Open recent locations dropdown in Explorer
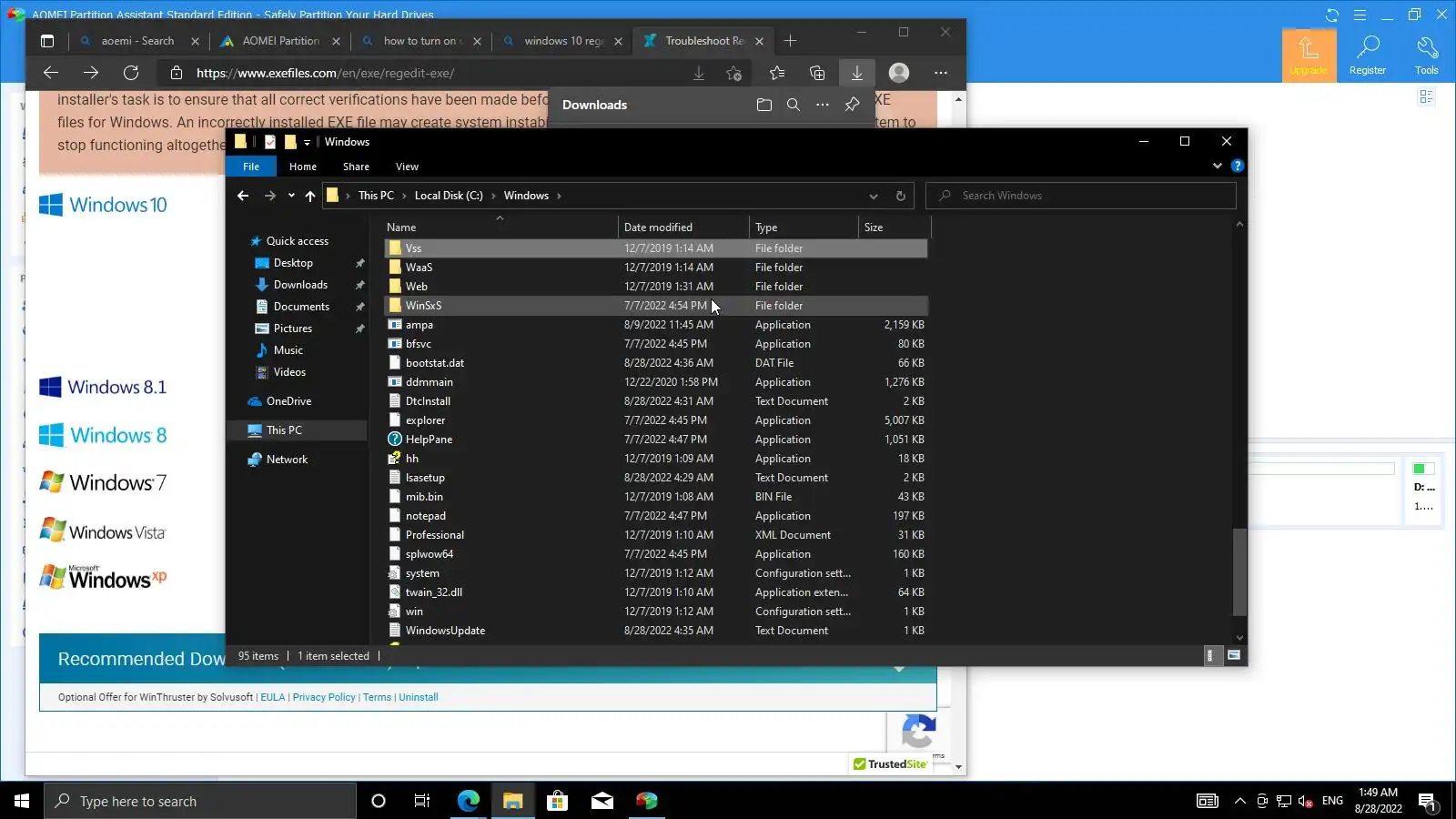The image size is (1456, 819). pyautogui.click(x=291, y=196)
